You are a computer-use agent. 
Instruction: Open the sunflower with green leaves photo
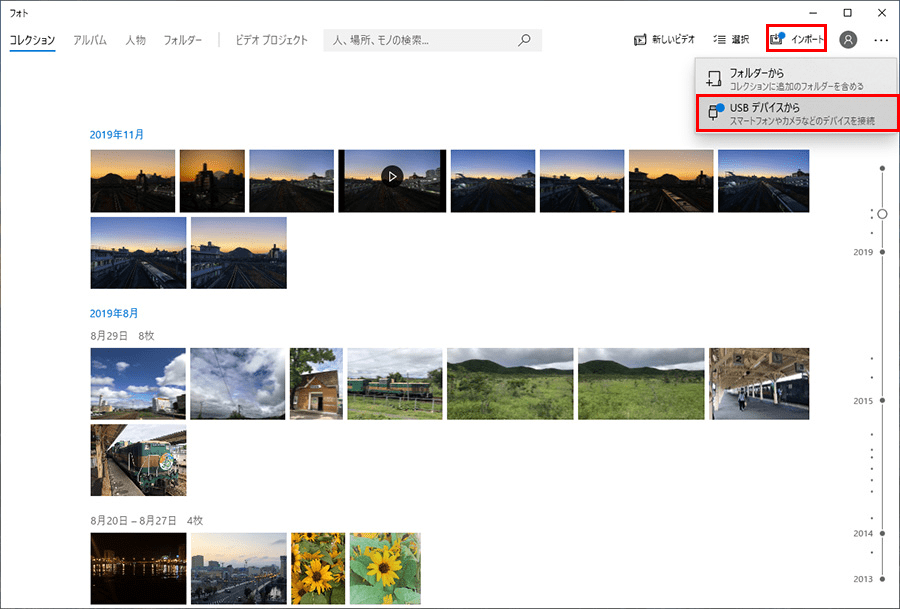pos(385,568)
